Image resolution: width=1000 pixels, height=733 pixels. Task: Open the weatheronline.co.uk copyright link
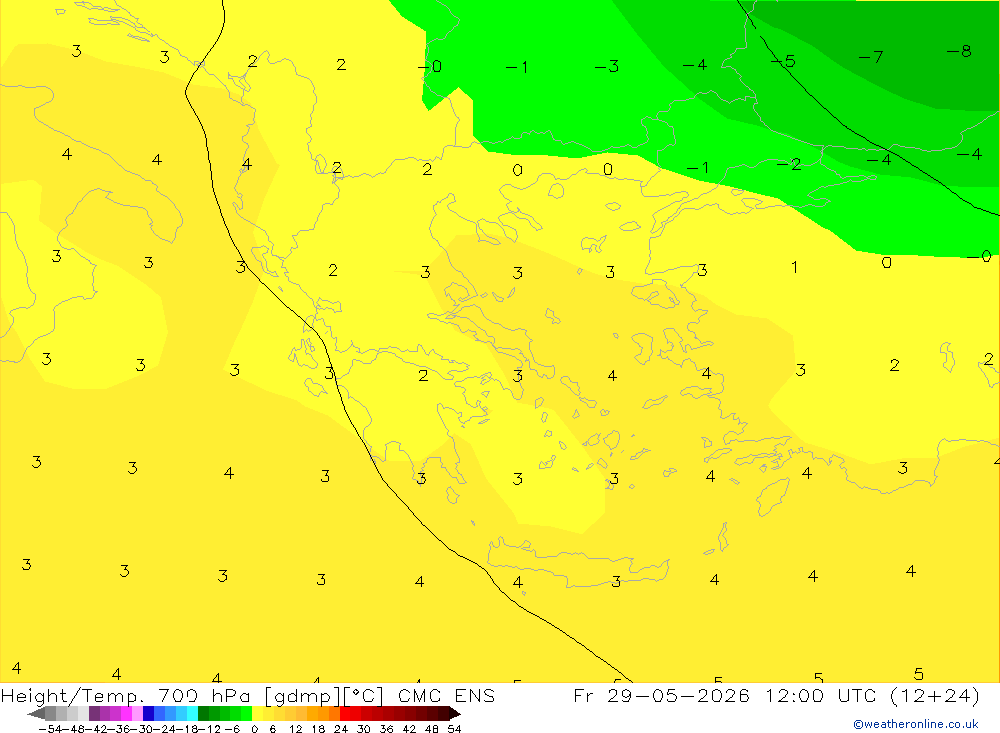(x=916, y=724)
